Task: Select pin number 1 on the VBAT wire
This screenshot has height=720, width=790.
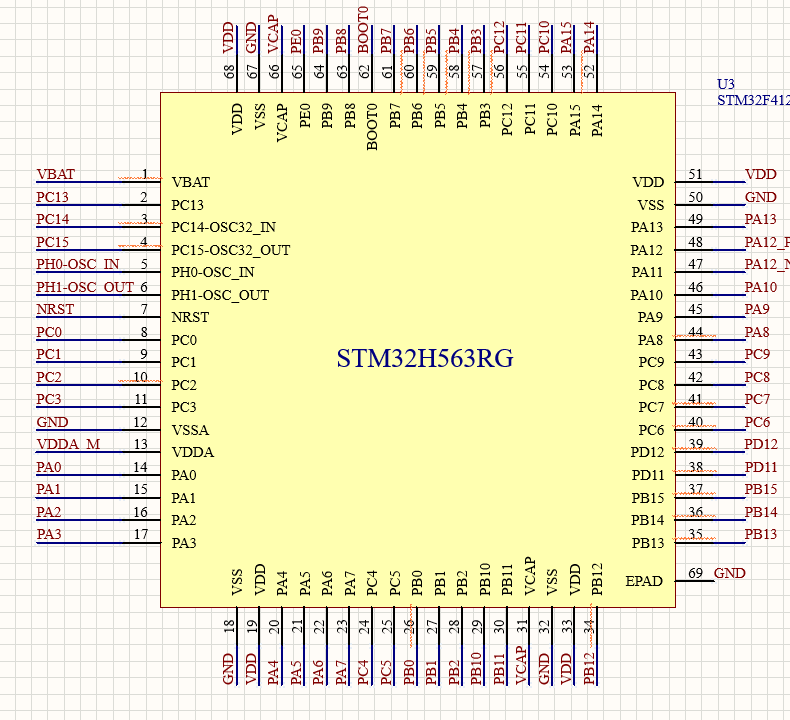Action: point(145,174)
